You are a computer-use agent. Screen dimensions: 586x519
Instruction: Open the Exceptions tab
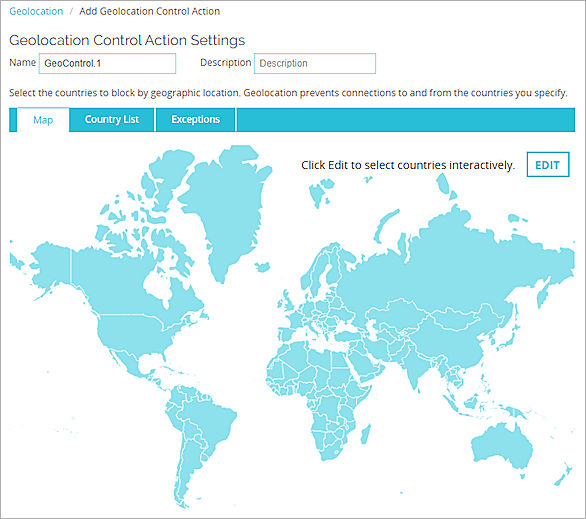coord(195,120)
